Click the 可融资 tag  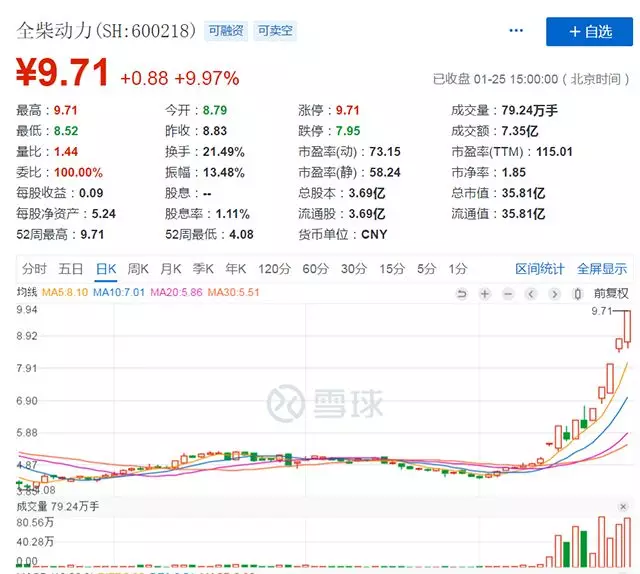tap(226, 31)
